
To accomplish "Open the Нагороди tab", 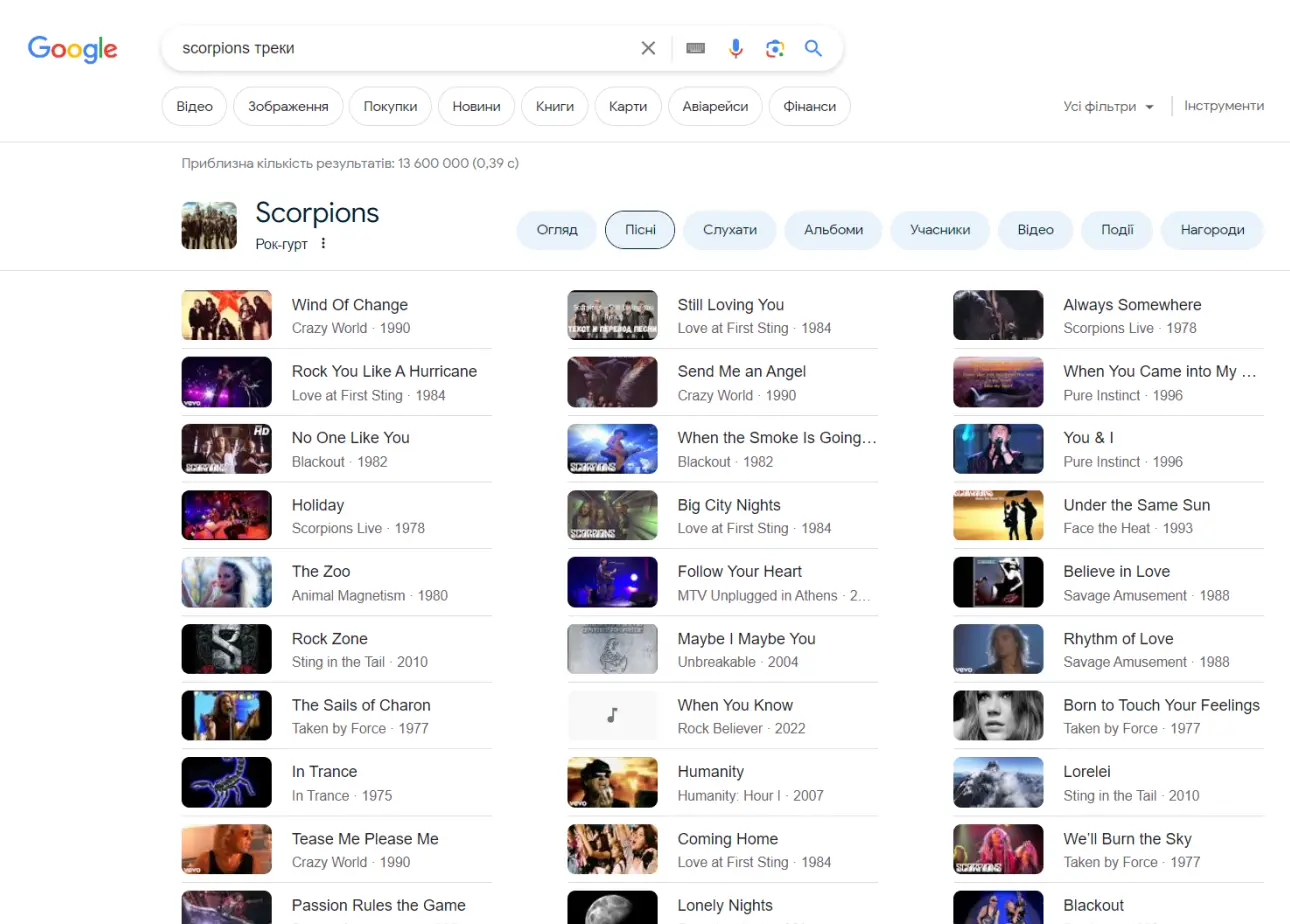I will coord(1212,230).
